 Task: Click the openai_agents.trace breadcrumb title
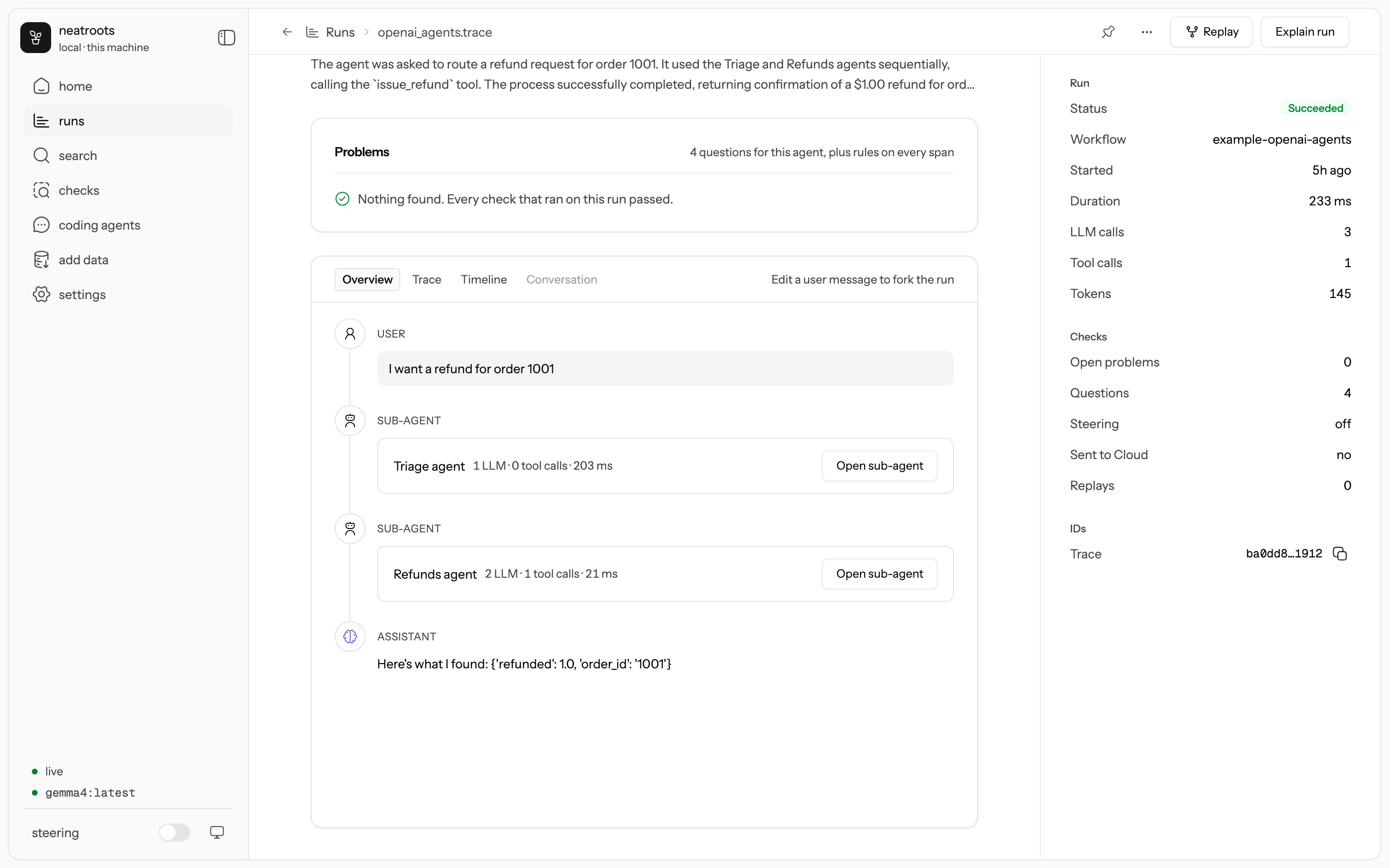435,32
